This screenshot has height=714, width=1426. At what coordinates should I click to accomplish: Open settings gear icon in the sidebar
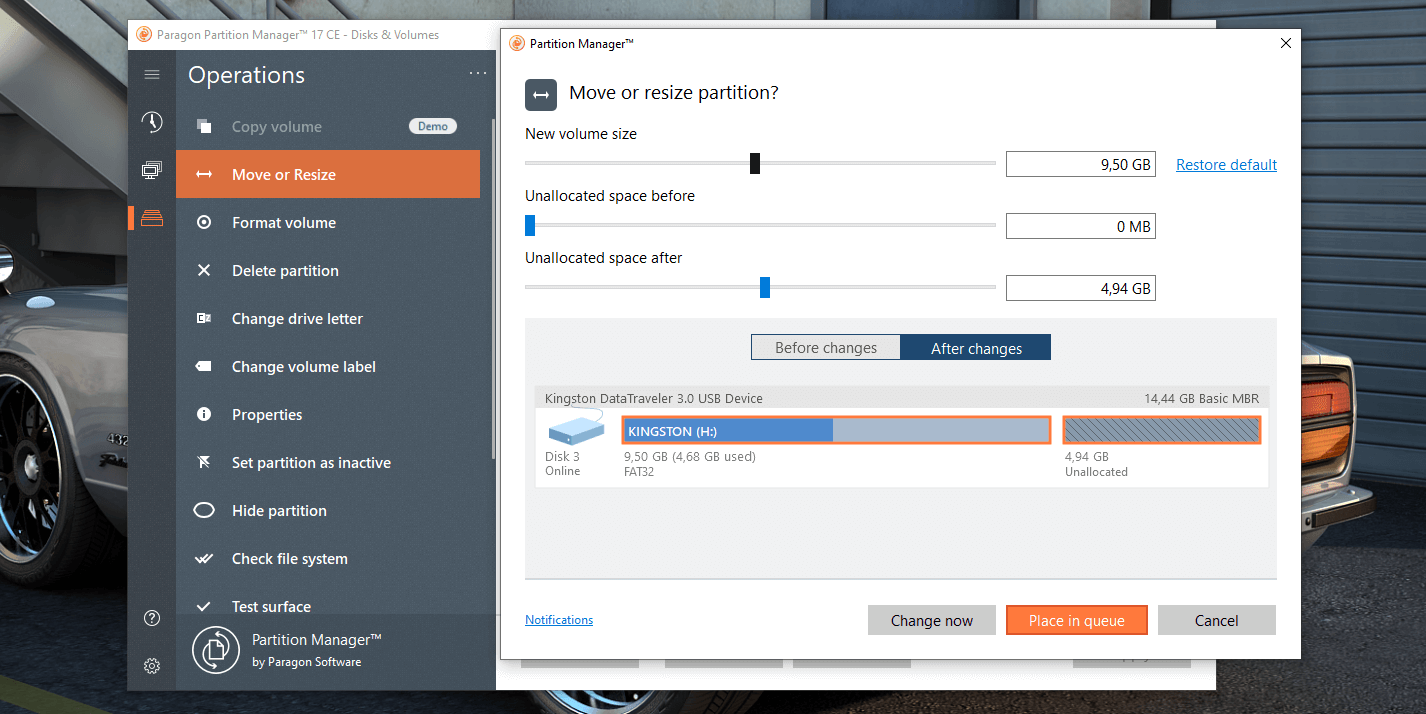(x=152, y=666)
